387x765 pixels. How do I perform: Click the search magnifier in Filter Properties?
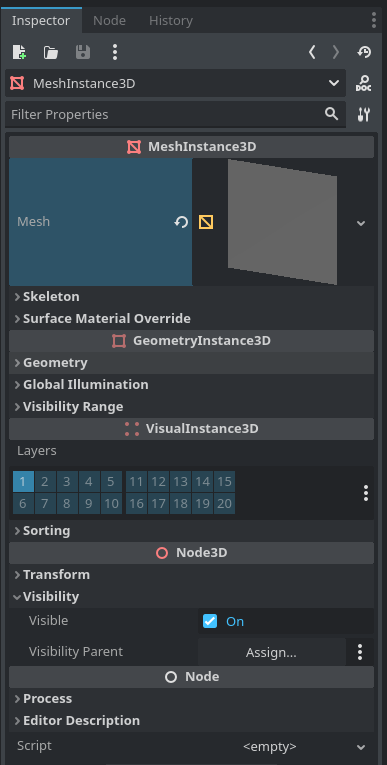click(331, 114)
